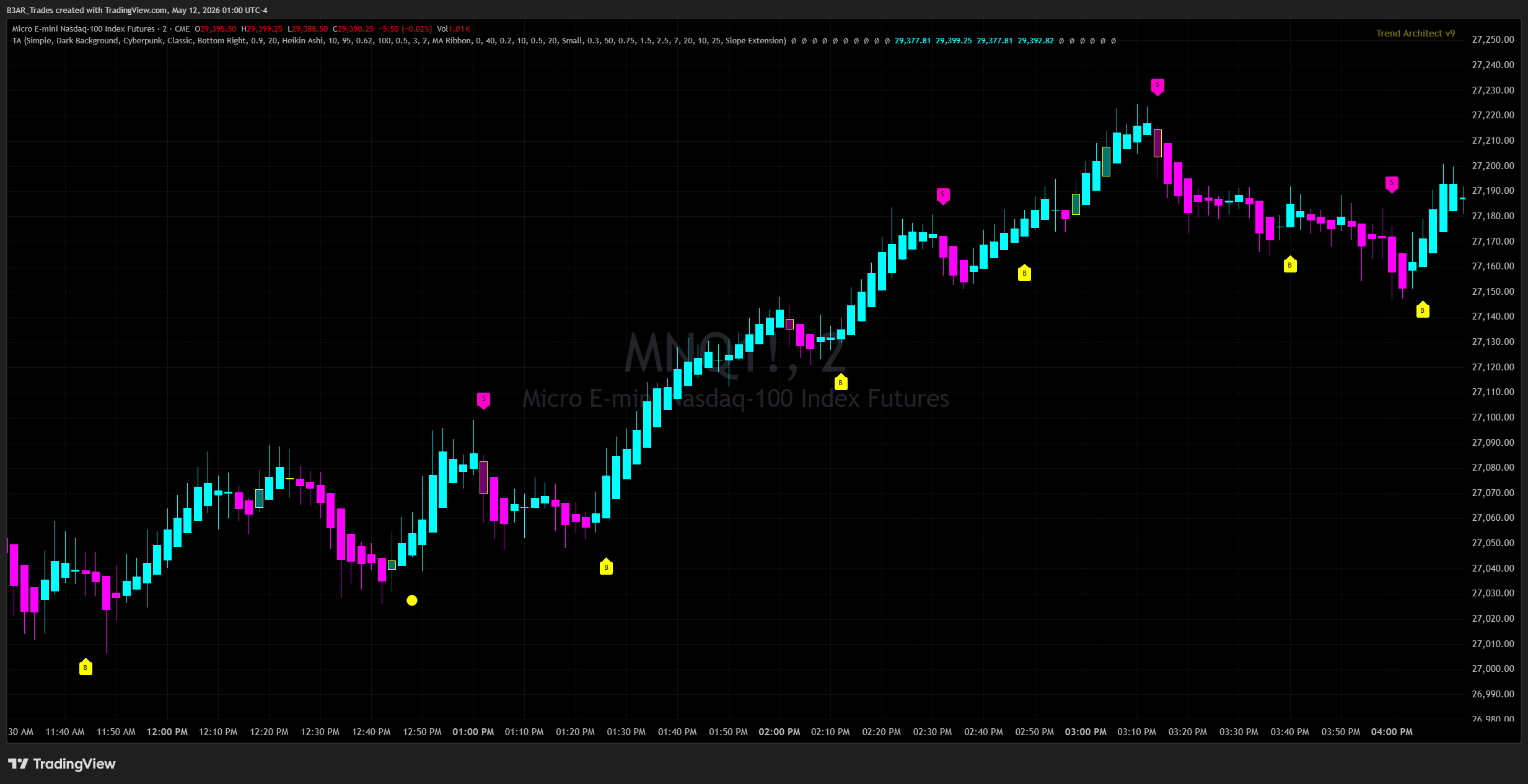Image resolution: width=1528 pixels, height=784 pixels.
Task: Click the B buy marker near 11:45 AM
Action: pyautogui.click(x=86, y=667)
